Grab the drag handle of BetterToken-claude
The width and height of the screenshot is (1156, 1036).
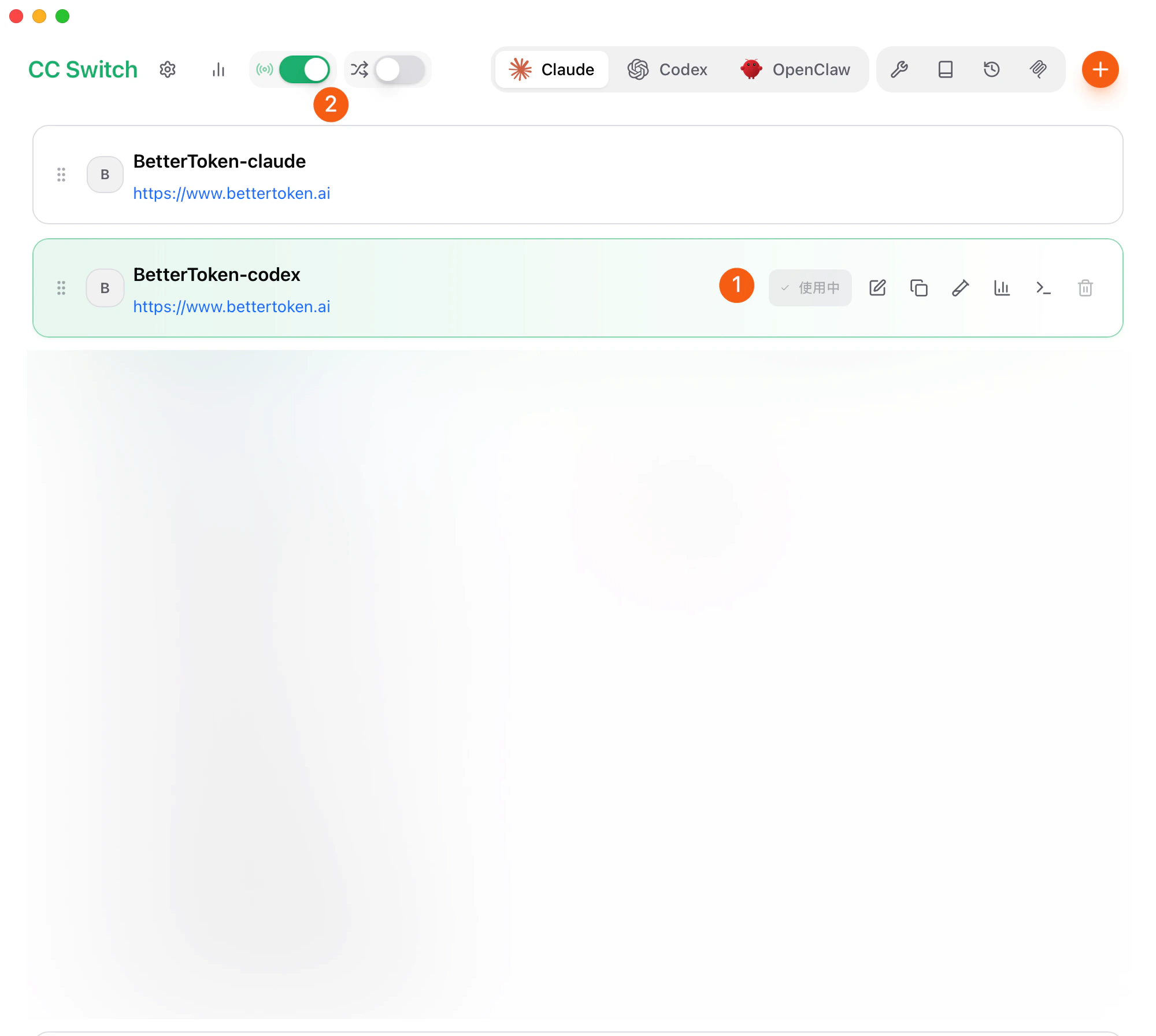coord(62,174)
